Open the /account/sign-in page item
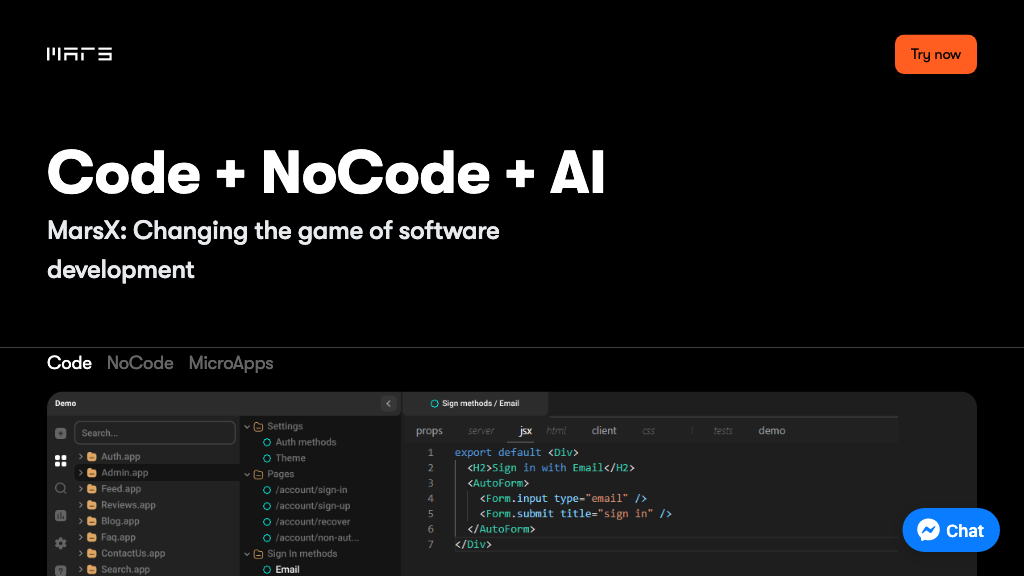 pyautogui.click(x=311, y=490)
